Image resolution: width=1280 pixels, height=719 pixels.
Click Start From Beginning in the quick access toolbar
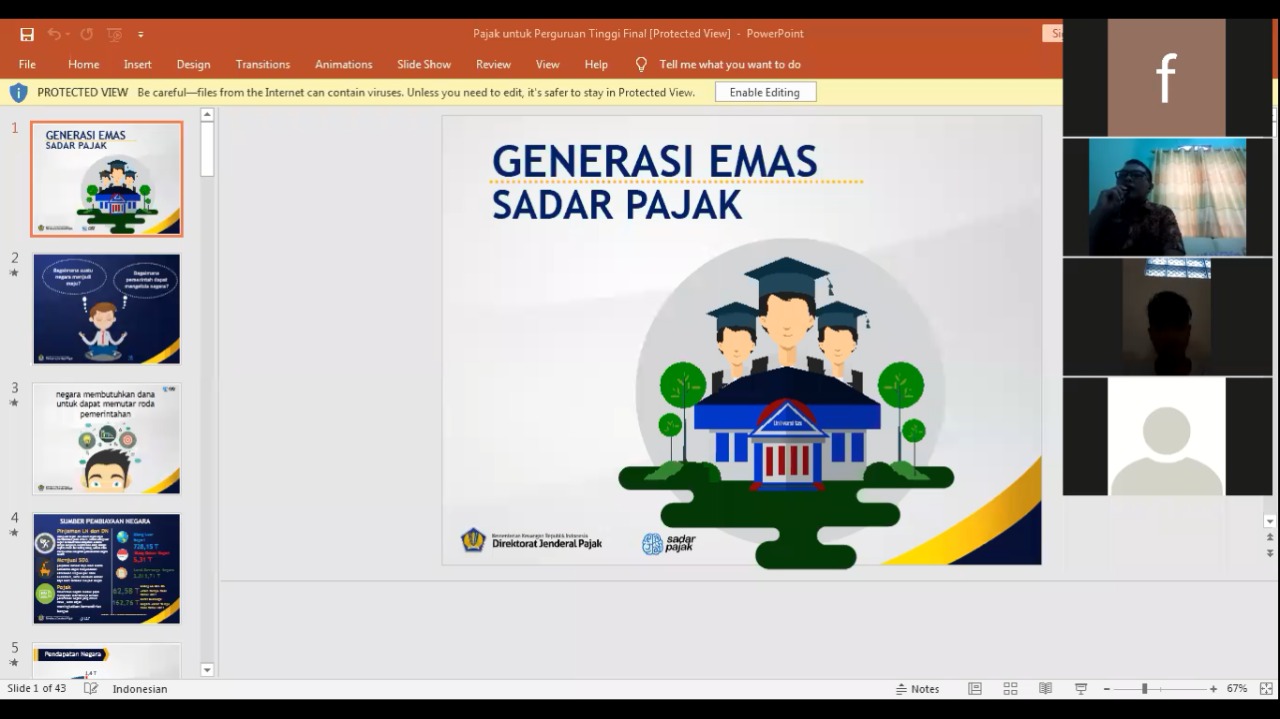[114, 34]
